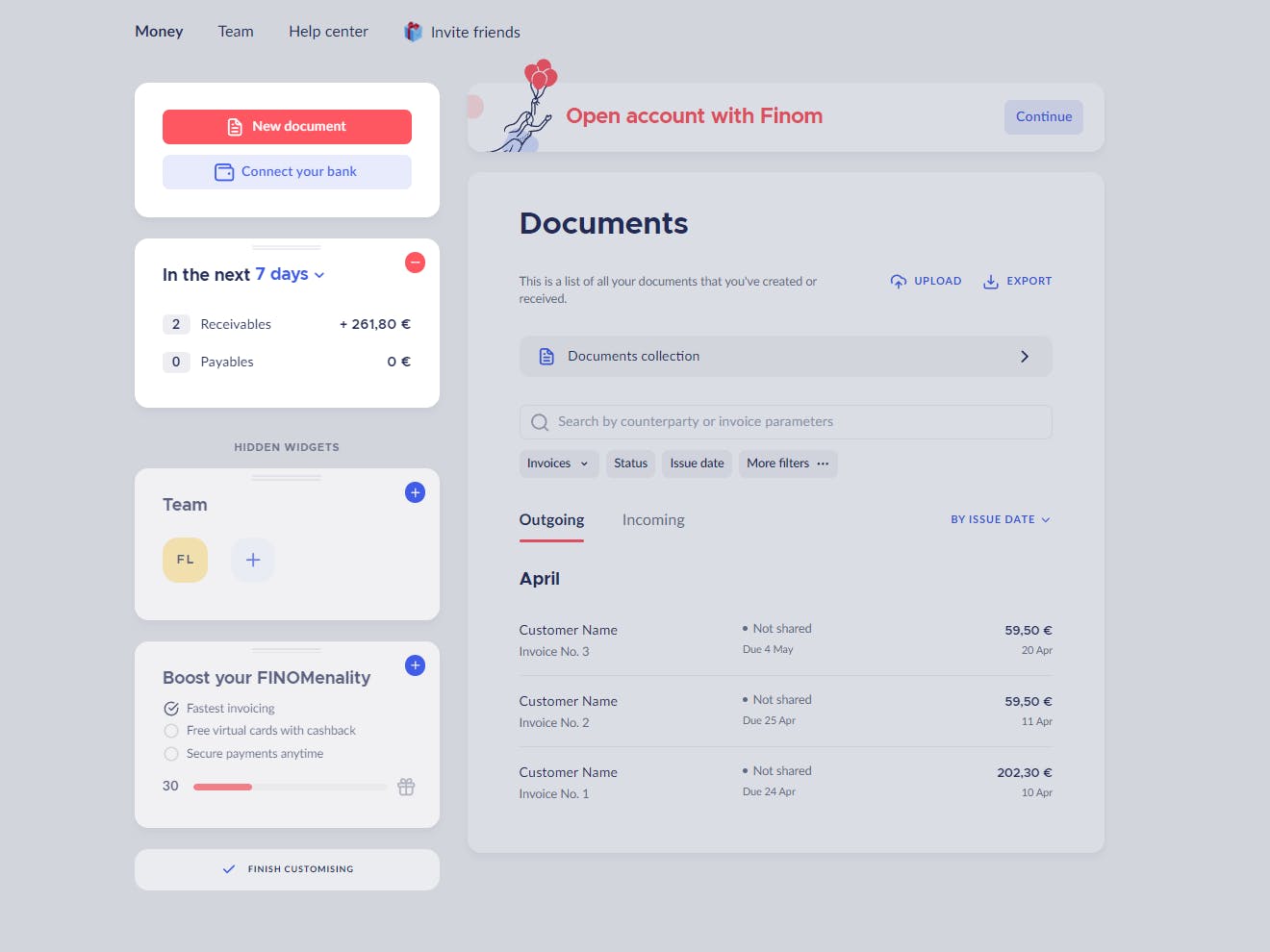Click the search magnifier icon
The image size is (1270, 952).
[x=540, y=422]
